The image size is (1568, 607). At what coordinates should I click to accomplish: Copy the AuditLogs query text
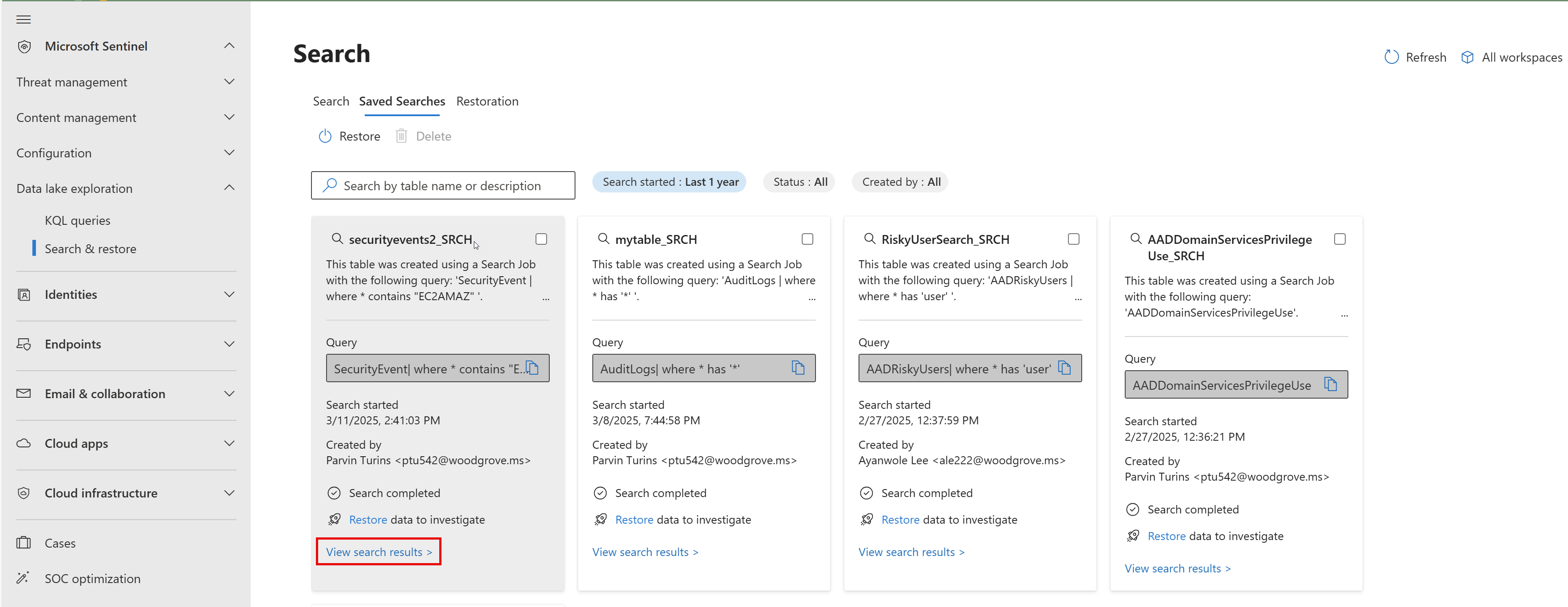797,368
